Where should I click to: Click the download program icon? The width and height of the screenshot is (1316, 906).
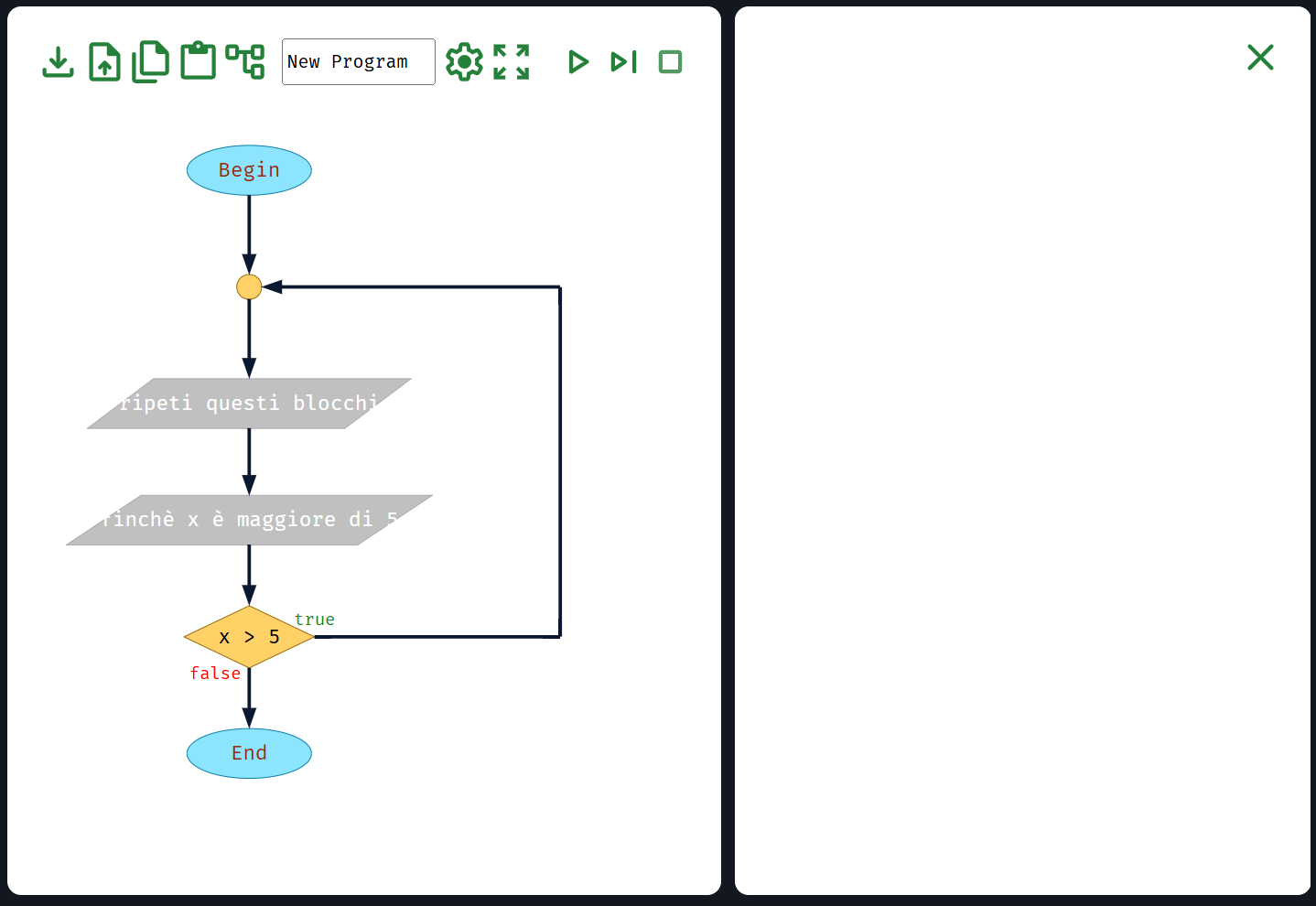(x=59, y=62)
